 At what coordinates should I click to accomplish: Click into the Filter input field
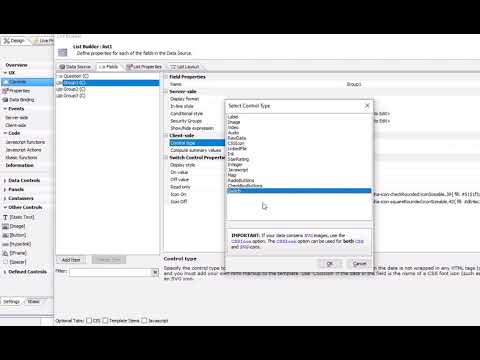110,272
